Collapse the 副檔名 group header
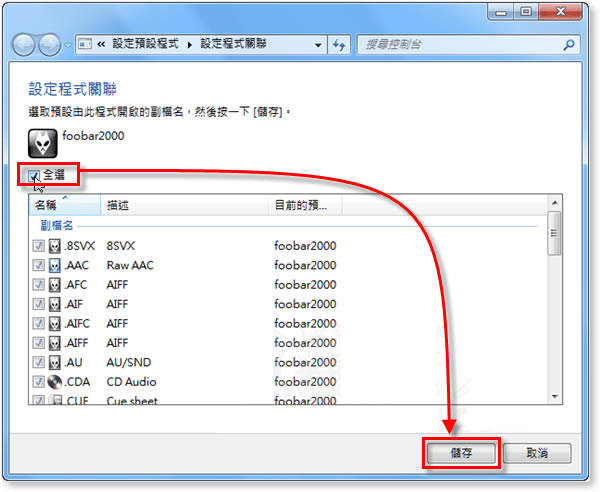The height and width of the screenshot is (492, 600). click(57, 226)
